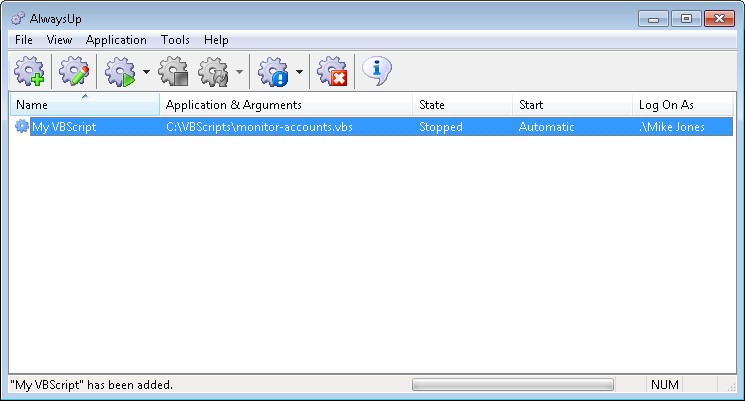Click the Restart application gear icon
Screen dimensions: 745x401
(213, 72)
